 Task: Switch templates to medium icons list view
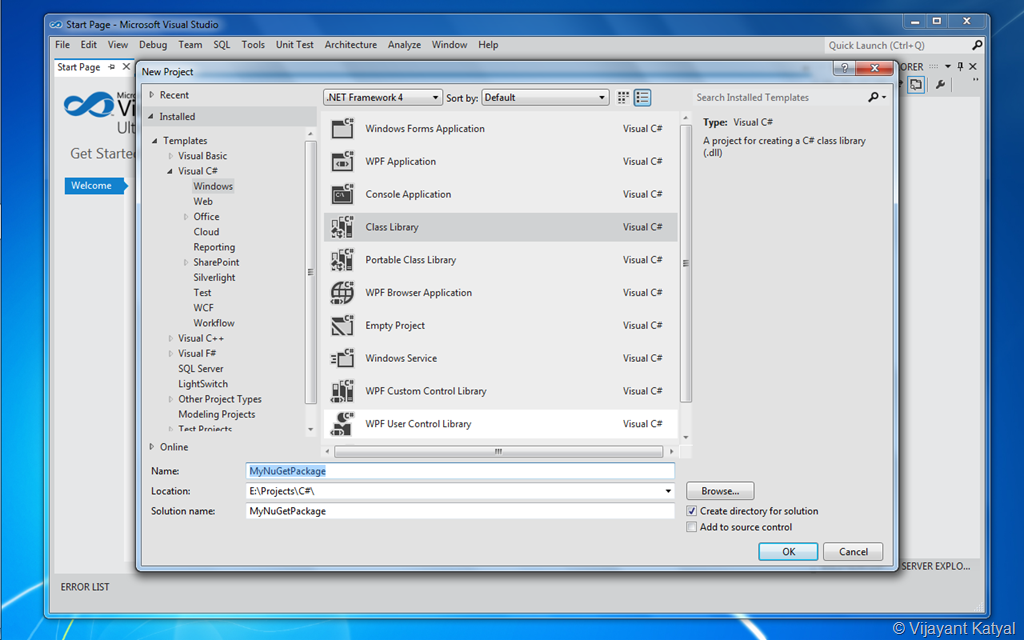pos(642,97)
